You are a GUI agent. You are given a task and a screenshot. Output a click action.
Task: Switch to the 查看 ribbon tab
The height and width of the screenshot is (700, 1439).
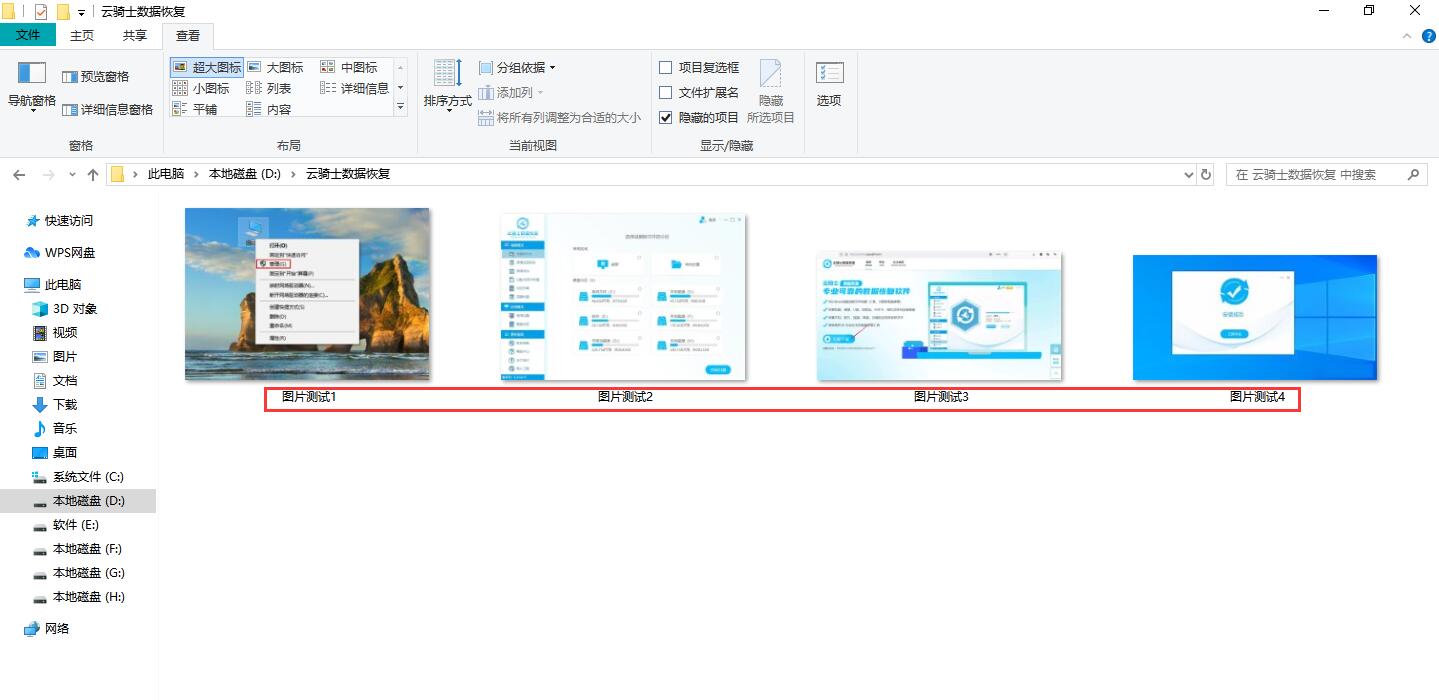pyautogui.click(x=188, y=35)
